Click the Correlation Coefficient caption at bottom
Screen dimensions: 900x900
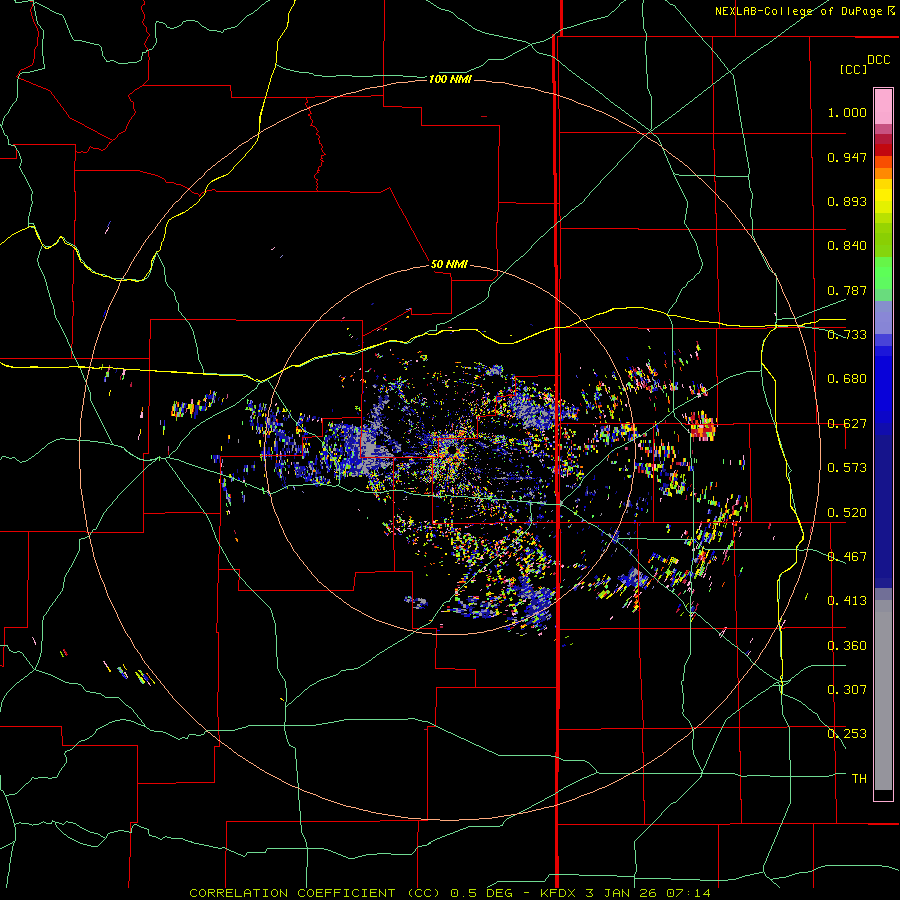[450, 893]
